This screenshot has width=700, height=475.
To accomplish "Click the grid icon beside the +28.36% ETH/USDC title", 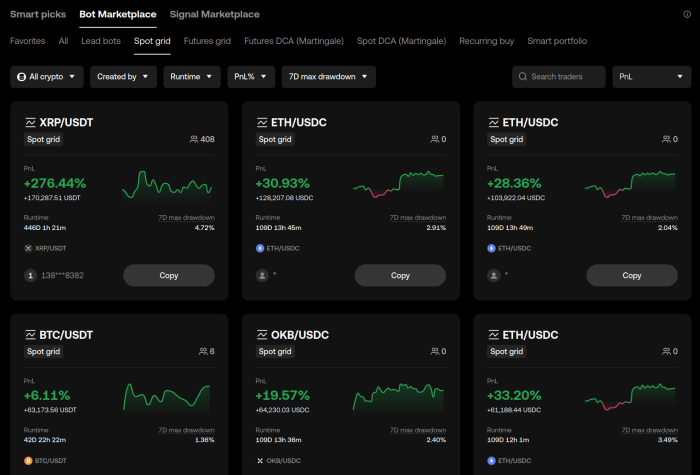I will 493,122.
